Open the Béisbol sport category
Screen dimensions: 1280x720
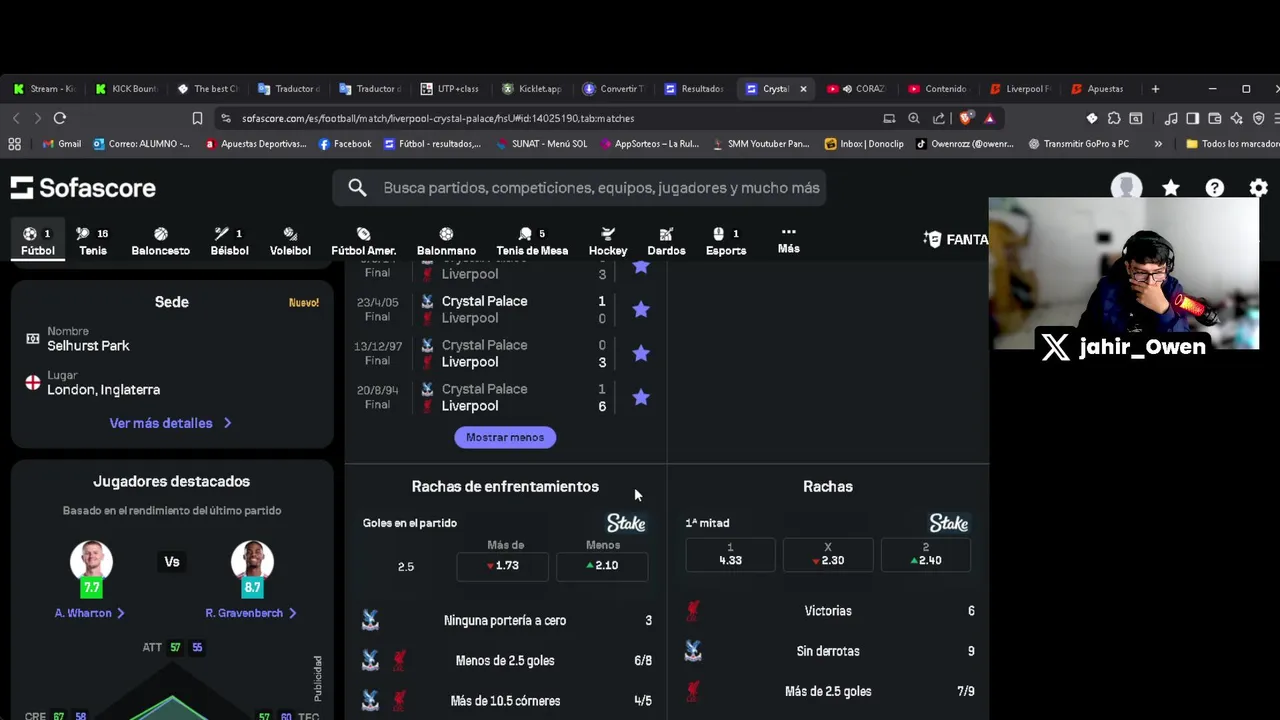point(229,241)
